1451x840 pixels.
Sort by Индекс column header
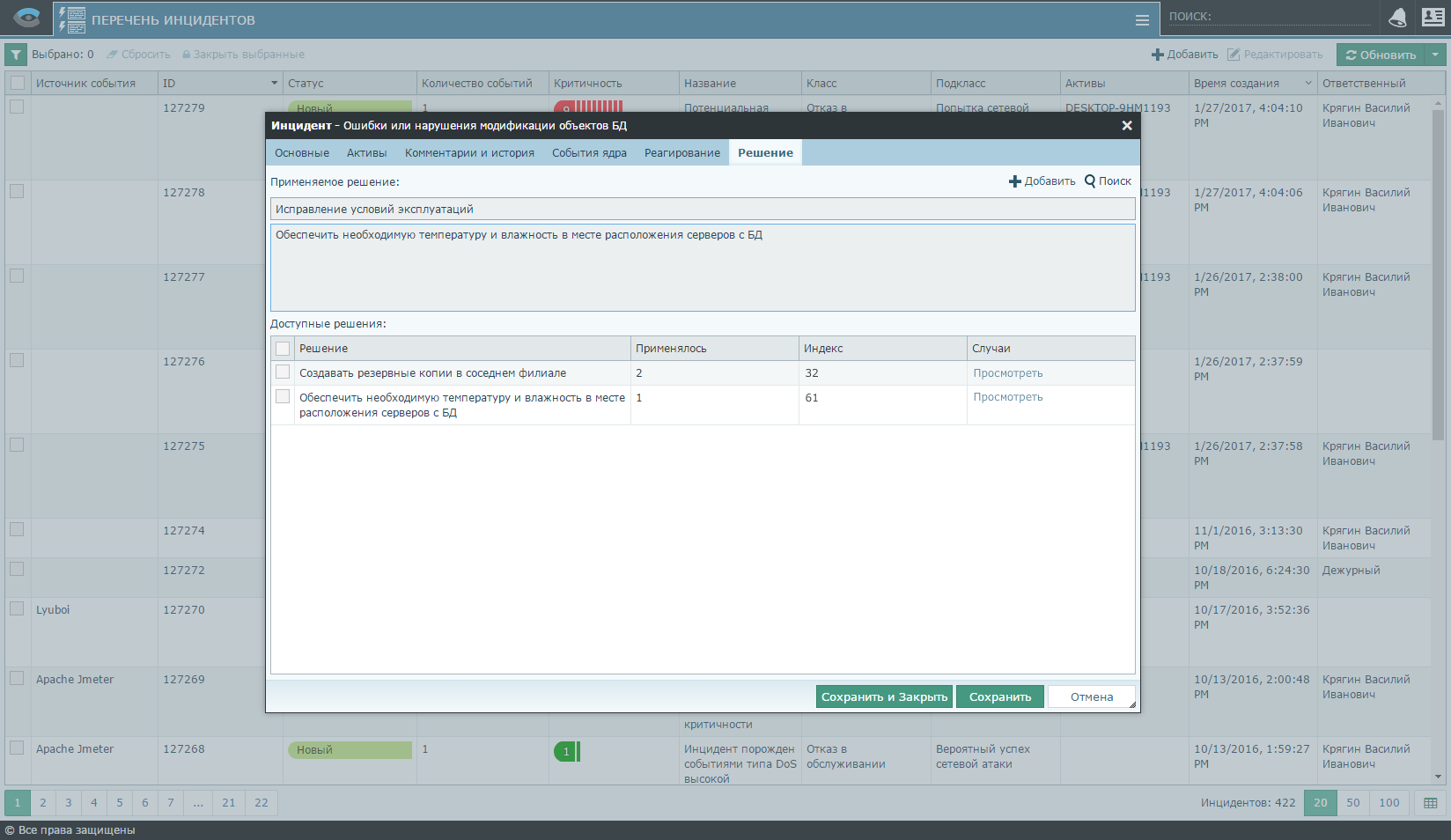(x=883, y=349)
